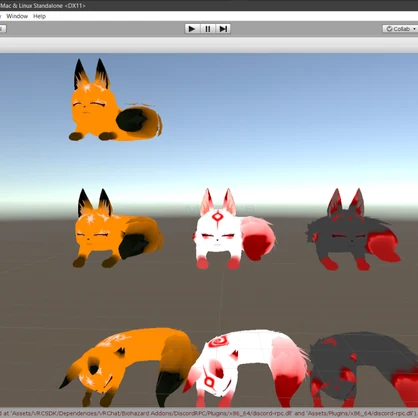Viewport: 418px width, 418px height.
Task: Open the Window menu
Action: tap(17, 16)
